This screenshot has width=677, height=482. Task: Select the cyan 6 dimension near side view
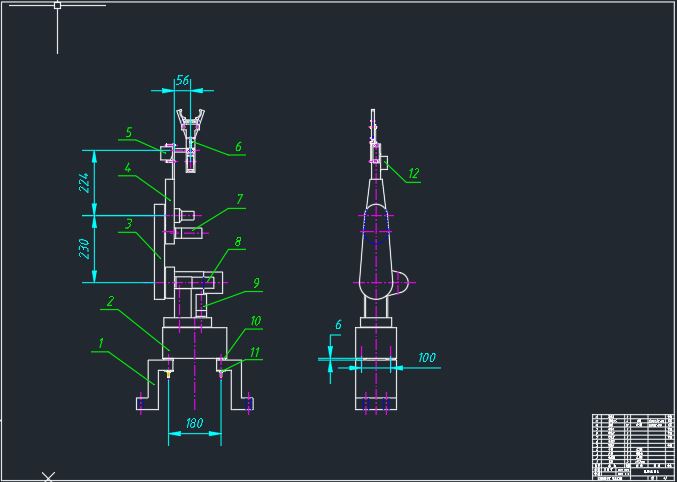tap(338, 324)
